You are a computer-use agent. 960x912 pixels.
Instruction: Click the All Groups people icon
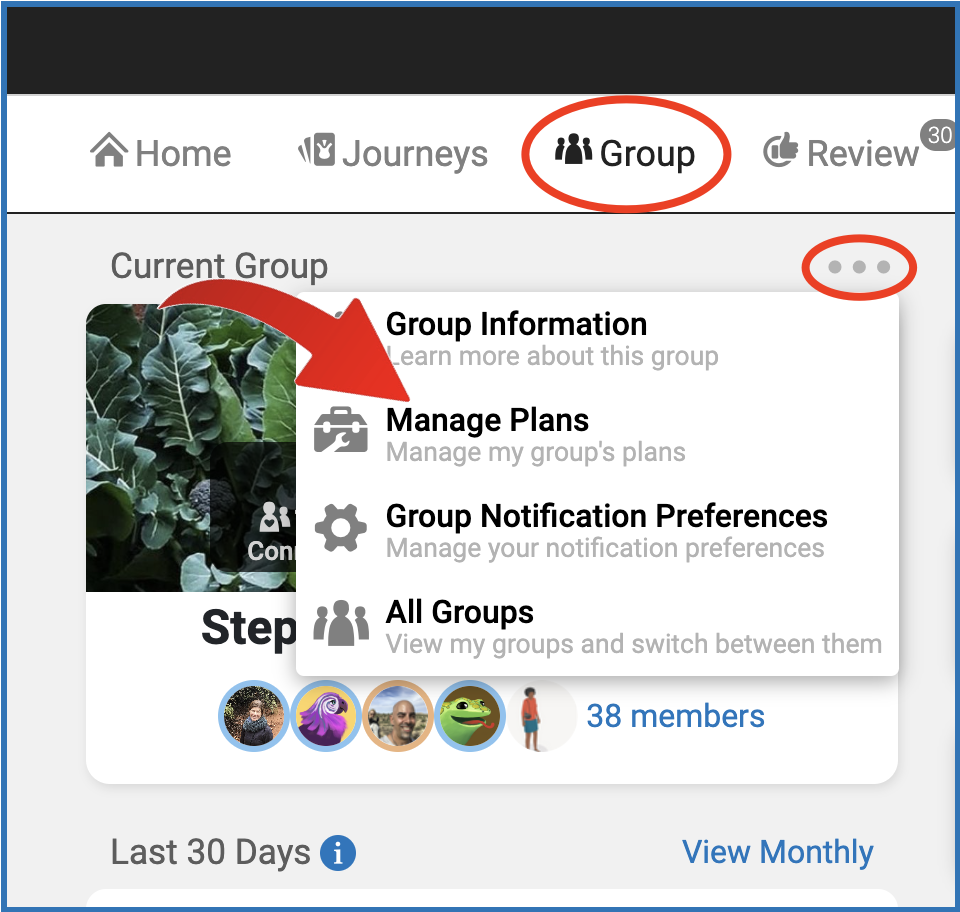point(341,625)
